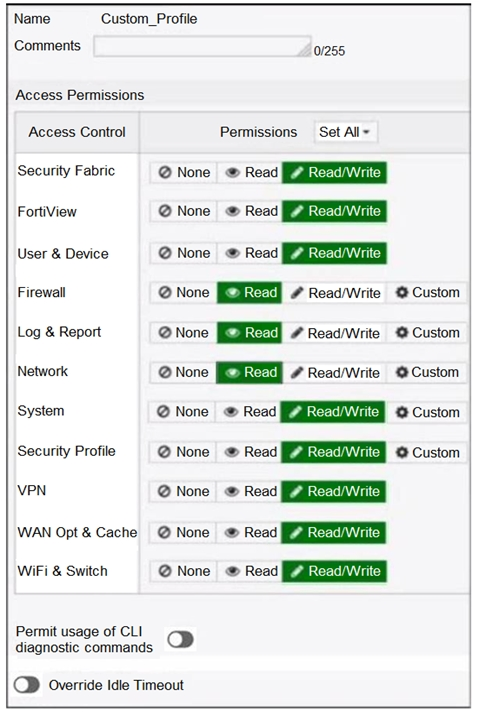Viewport: 479px width, 716px height.
Task: Click the Comments text field
Action: pos(202,47)
